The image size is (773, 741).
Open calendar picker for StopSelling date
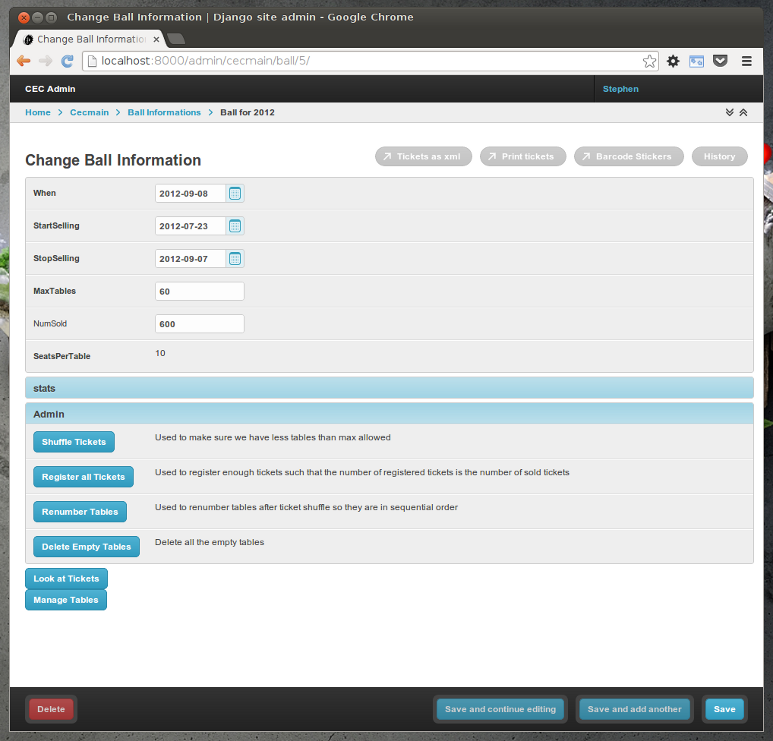[235, 259]
